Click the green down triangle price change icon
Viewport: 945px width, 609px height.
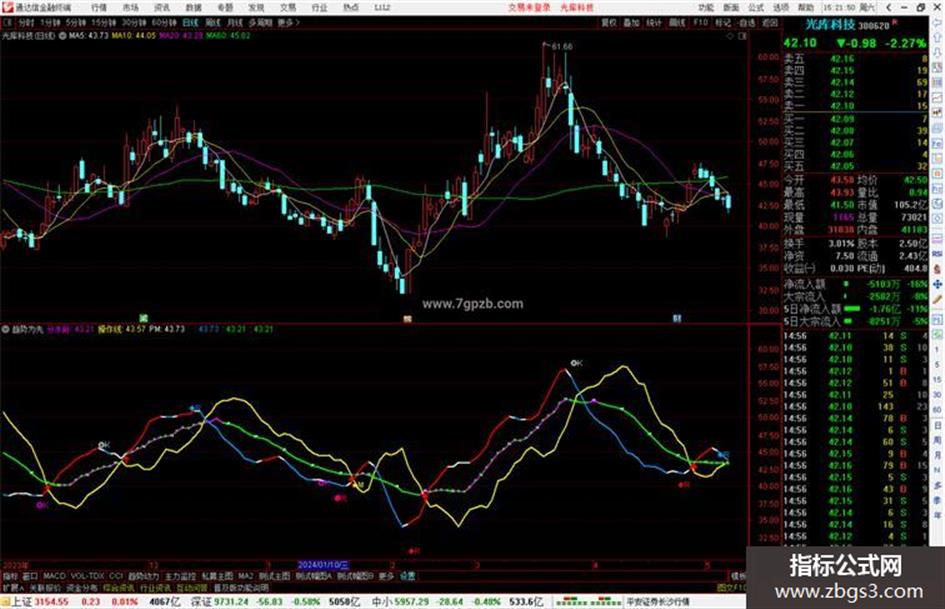coord(841,43)
